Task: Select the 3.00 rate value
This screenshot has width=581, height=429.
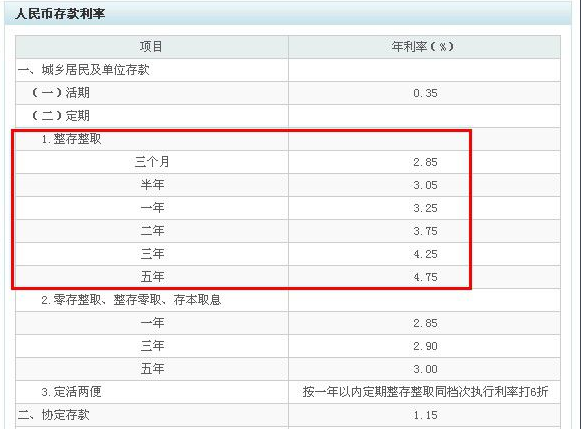Action: point(425,369)
